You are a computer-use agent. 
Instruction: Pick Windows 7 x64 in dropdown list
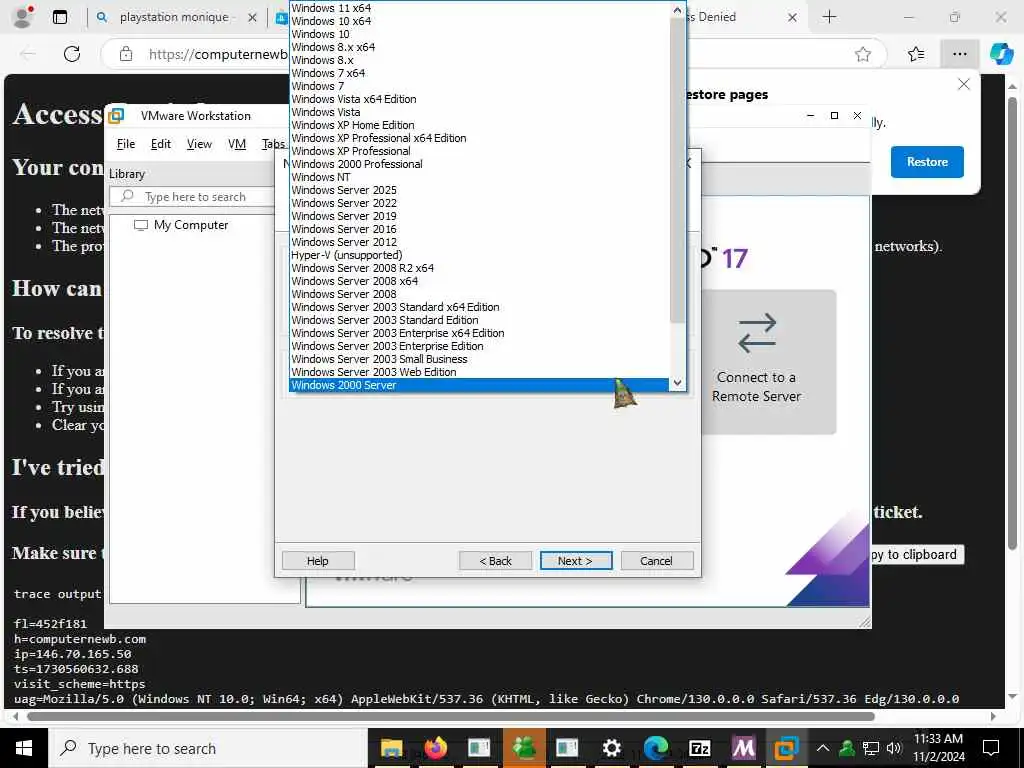coord(479,73)
